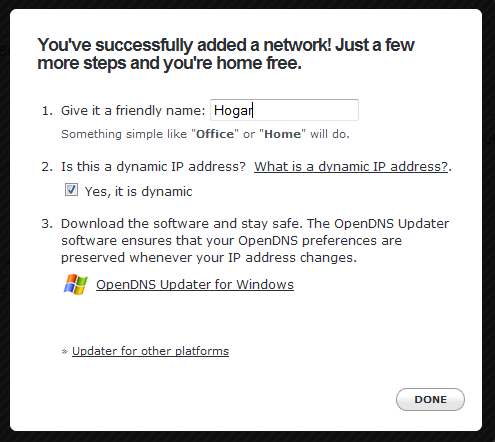
Task: Click the "Yes, it is dynamic" label text
Action: point(138,192)
